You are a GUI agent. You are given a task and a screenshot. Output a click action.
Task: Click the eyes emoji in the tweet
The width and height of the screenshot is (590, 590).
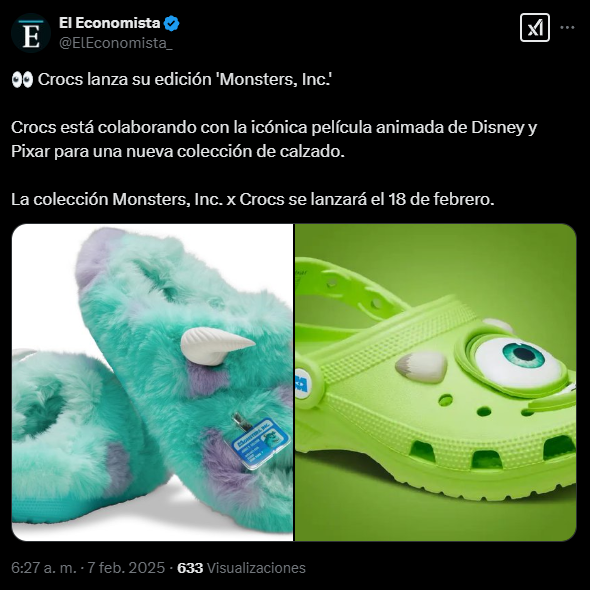coord(22,80)
